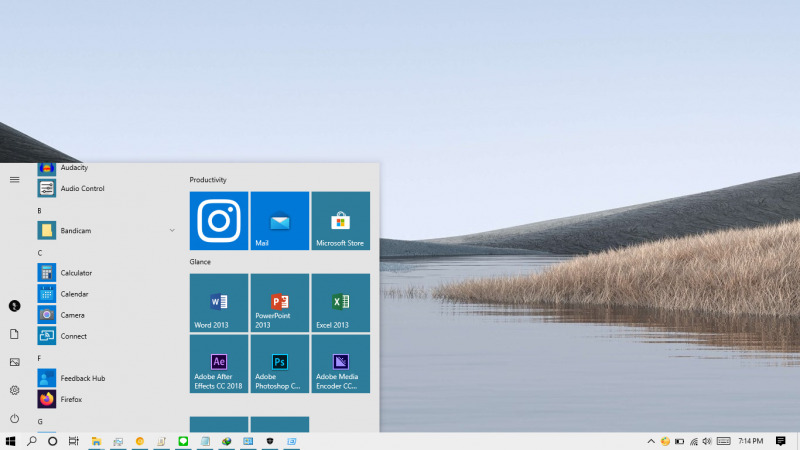The height and width of the screenshot is (450, 800).
Task: Expand the Bandicam folder chevron
Action: coord(172,231)
